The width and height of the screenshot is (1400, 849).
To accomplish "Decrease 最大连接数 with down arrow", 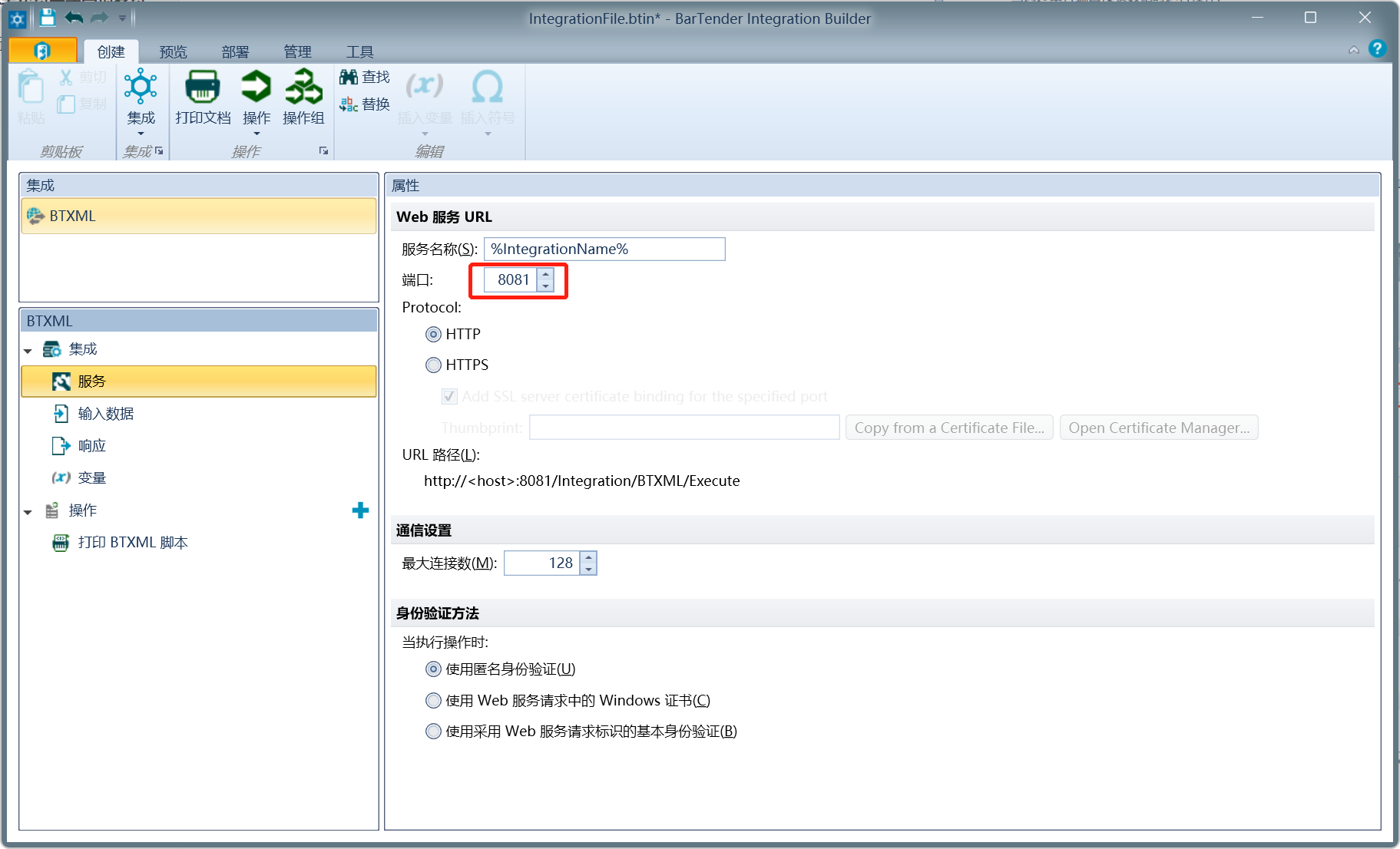I will (588, 569).
